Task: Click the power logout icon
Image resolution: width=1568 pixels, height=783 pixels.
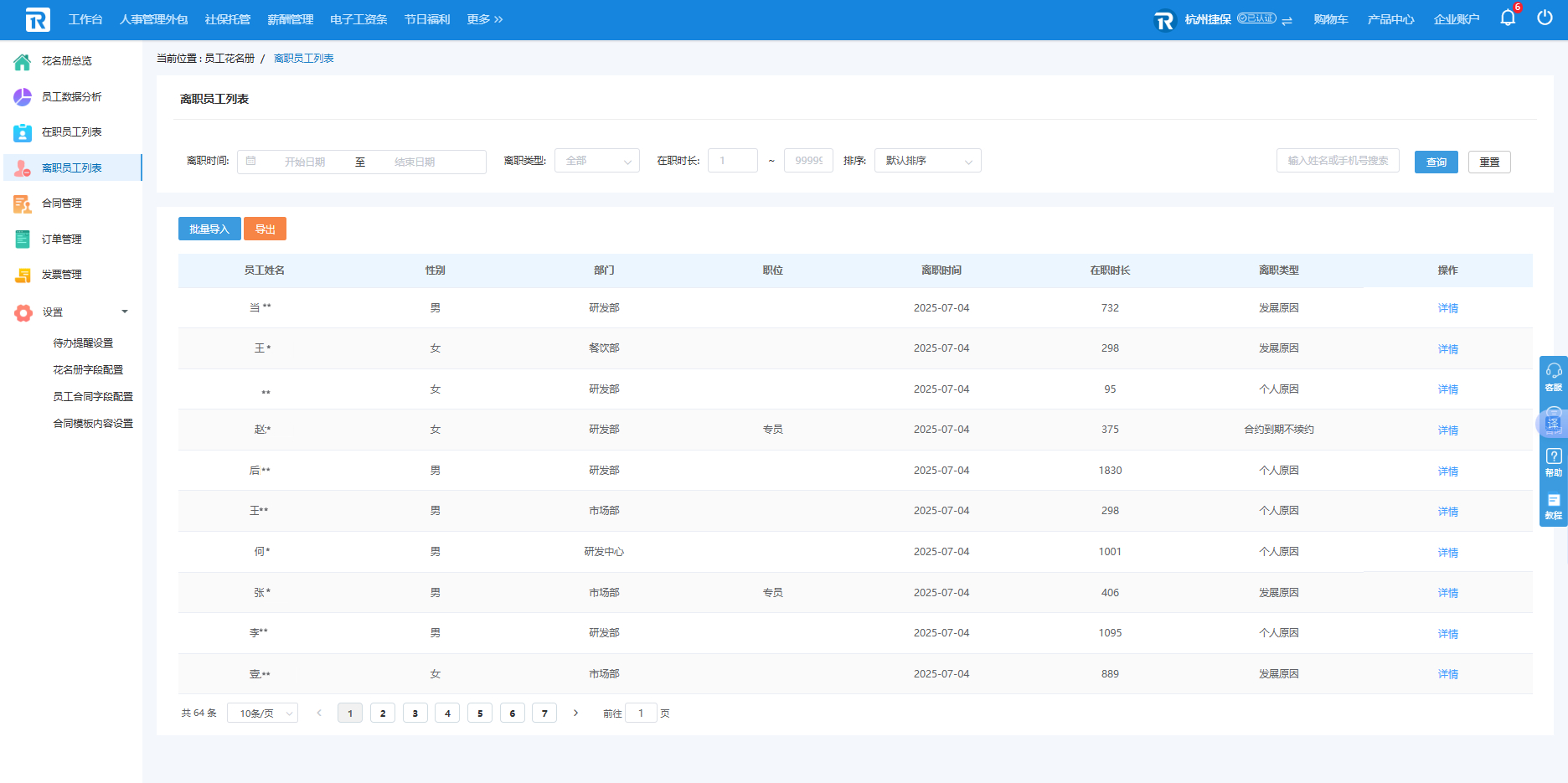Action: pos(1545,18)
